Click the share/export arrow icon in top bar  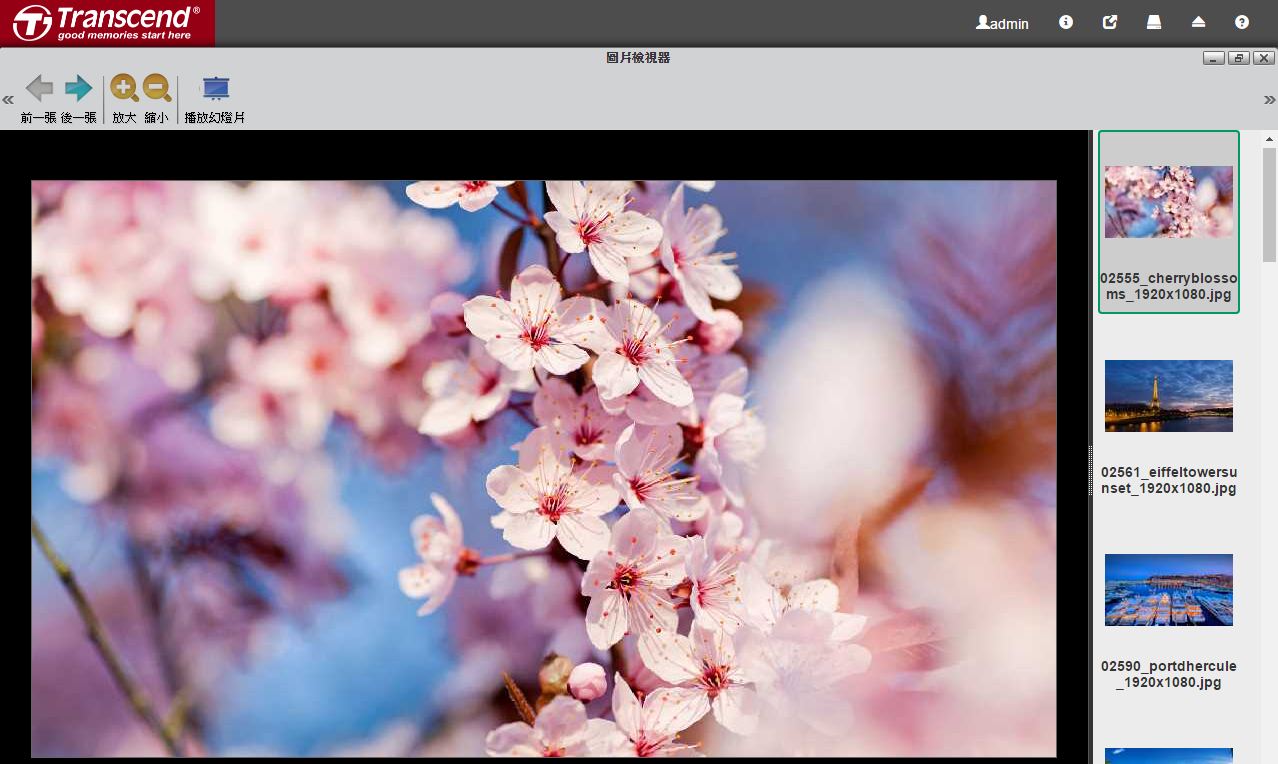point(1110,22)
